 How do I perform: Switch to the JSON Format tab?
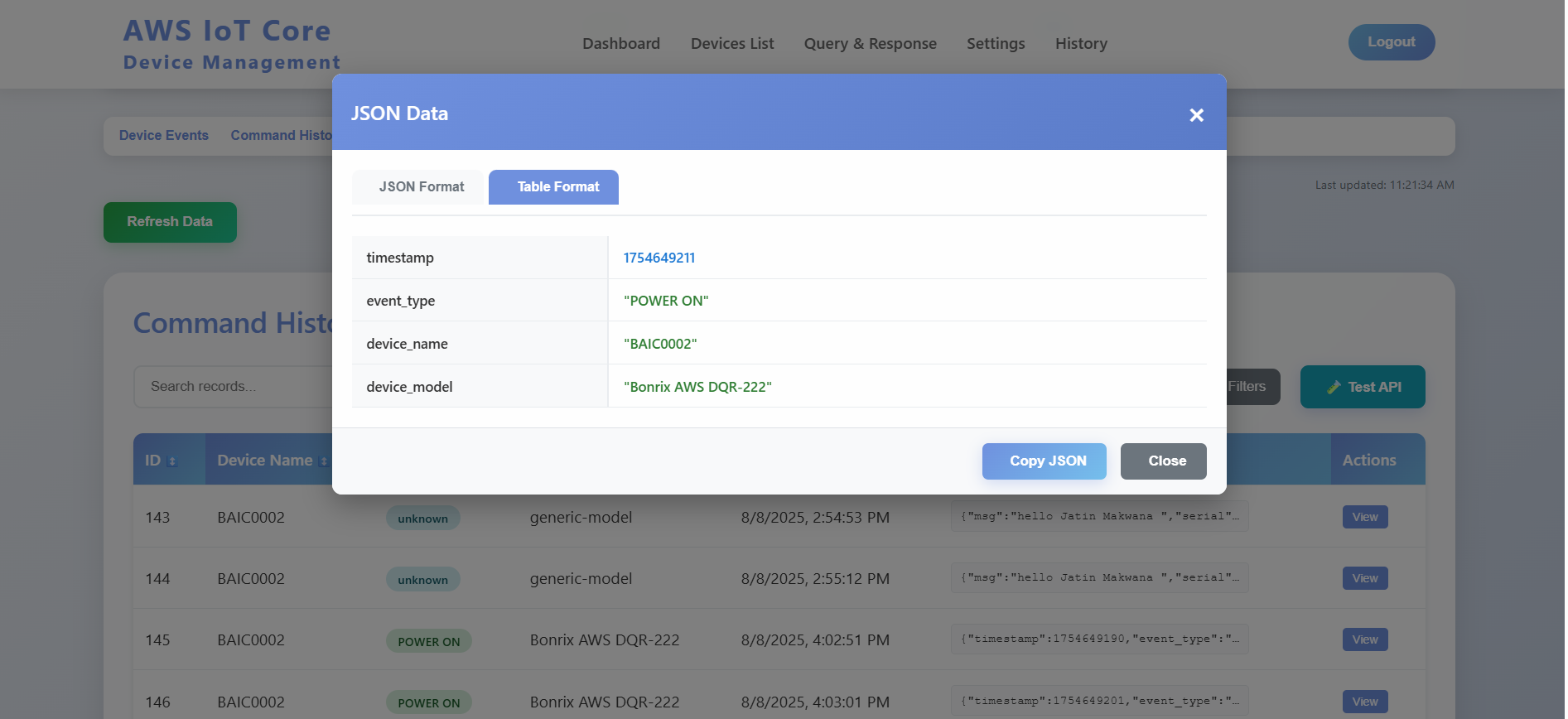tap(421, 187)
